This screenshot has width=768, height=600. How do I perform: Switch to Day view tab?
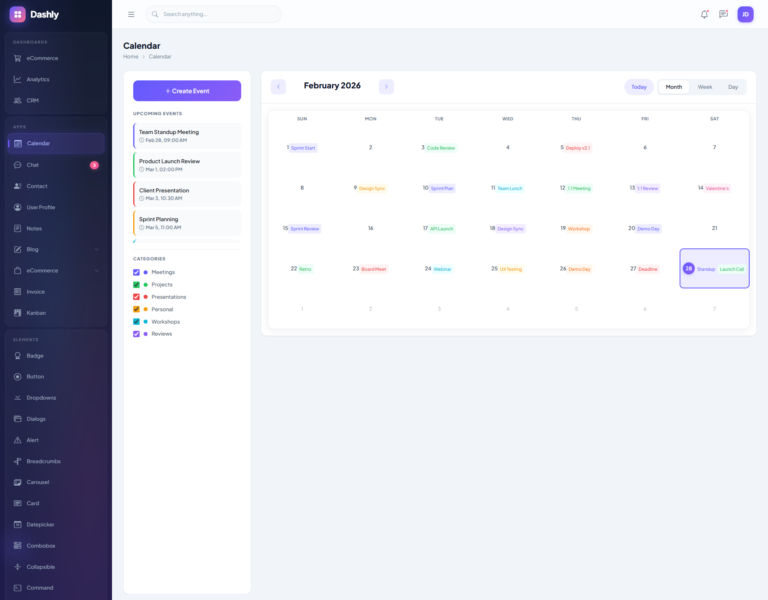tap(733, 87)
